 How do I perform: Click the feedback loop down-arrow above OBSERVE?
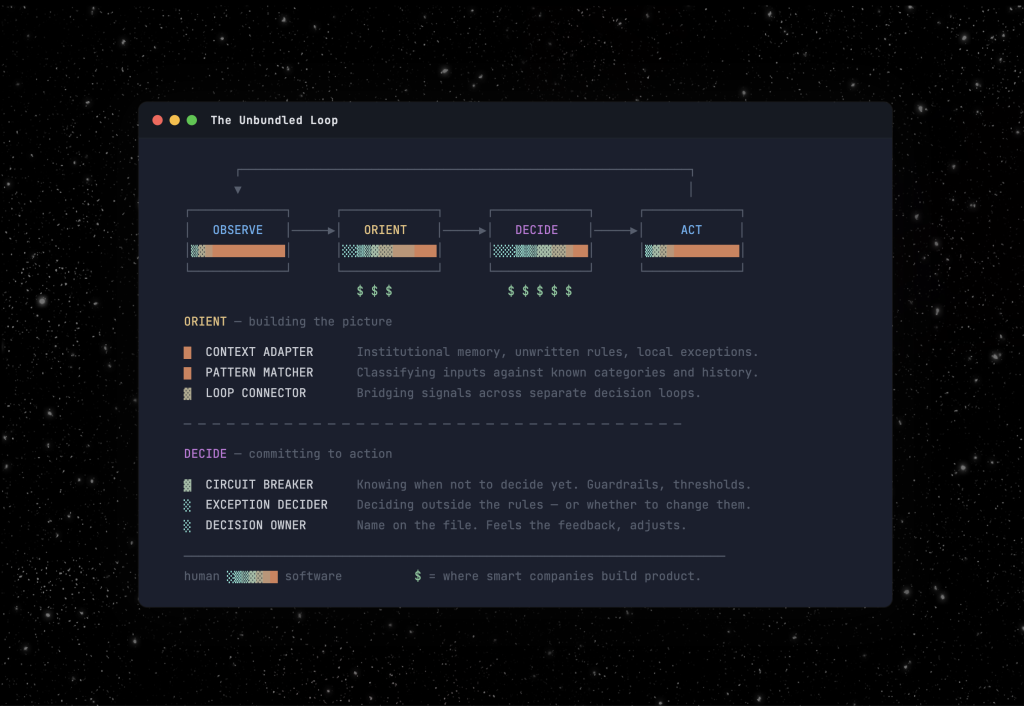click(238, 189)
